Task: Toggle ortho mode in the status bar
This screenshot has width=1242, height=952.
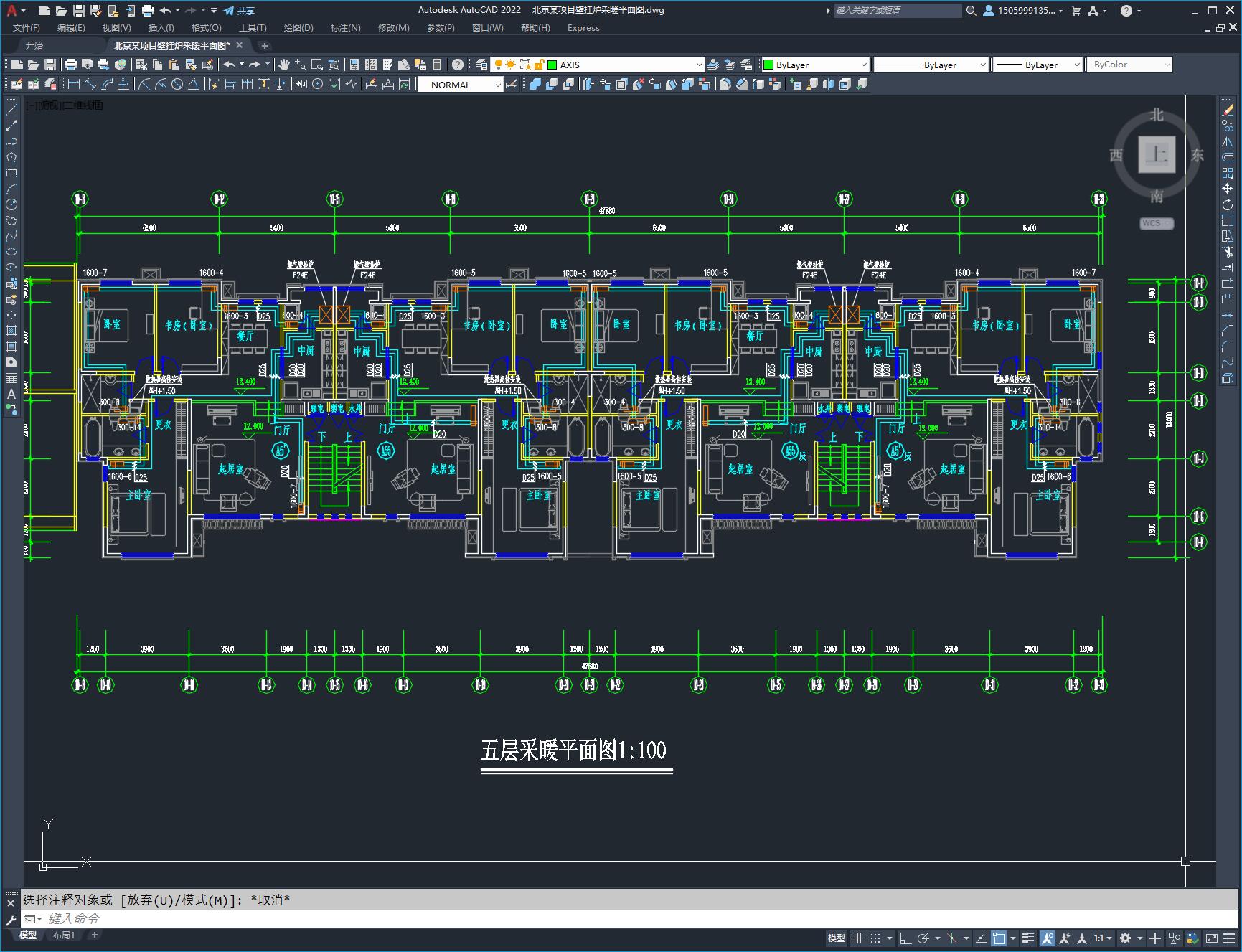Action: (905, 938)
